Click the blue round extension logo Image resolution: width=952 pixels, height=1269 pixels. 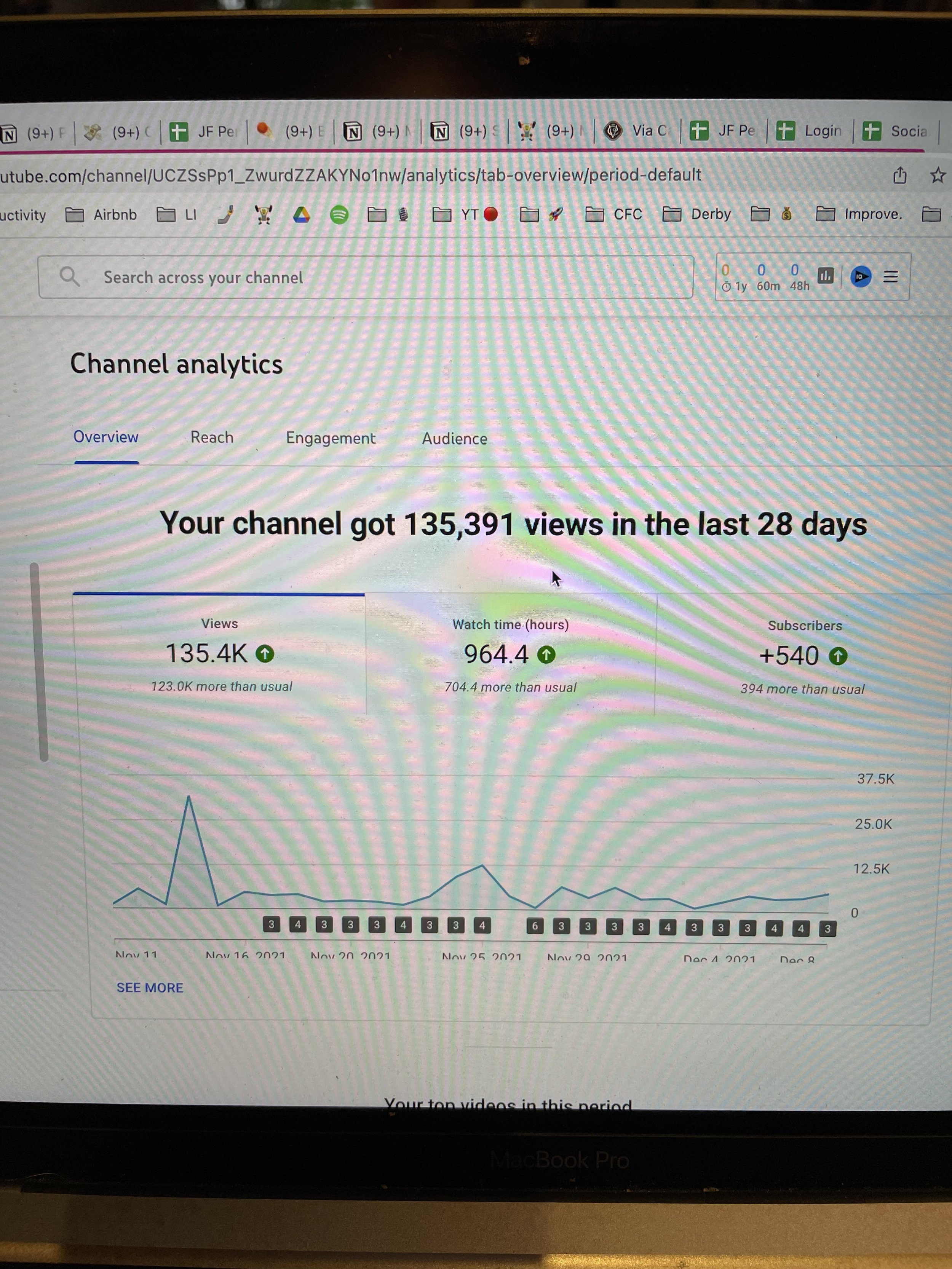[860, 277]
